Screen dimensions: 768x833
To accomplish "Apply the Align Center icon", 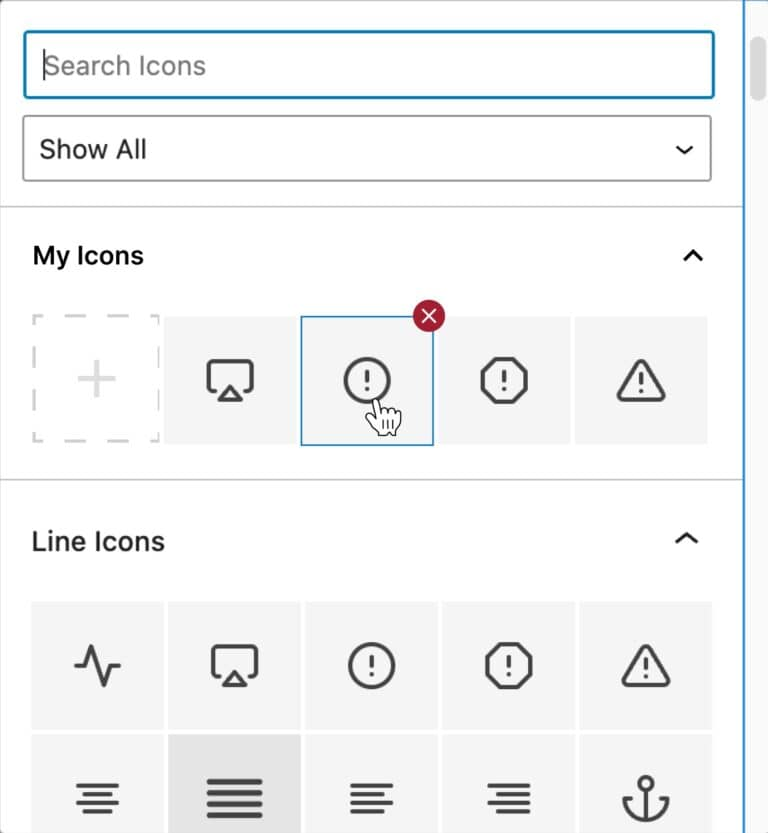I will [97, 797].
